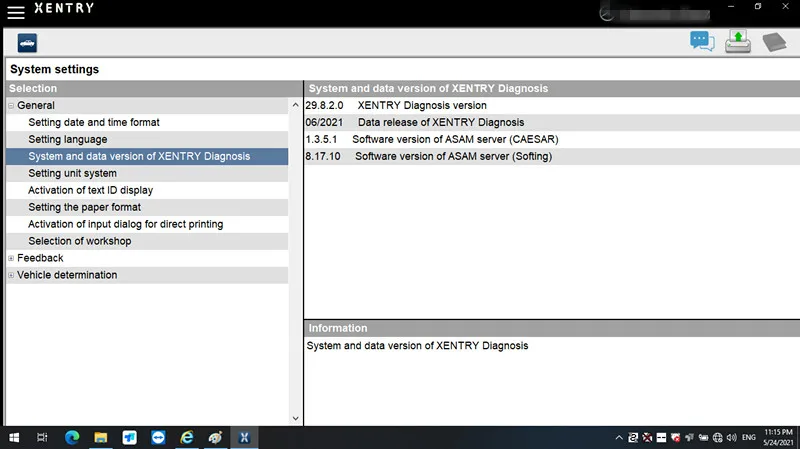
Task: Click the ASAM server (CAESAR) version row
Action: click(552, 139)
